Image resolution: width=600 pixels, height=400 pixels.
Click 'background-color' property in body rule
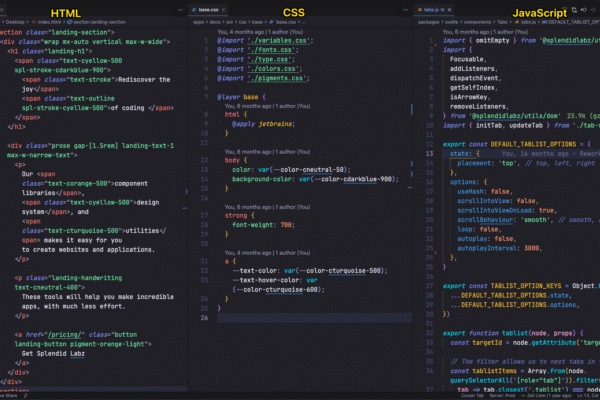click(x=261, y=179)
